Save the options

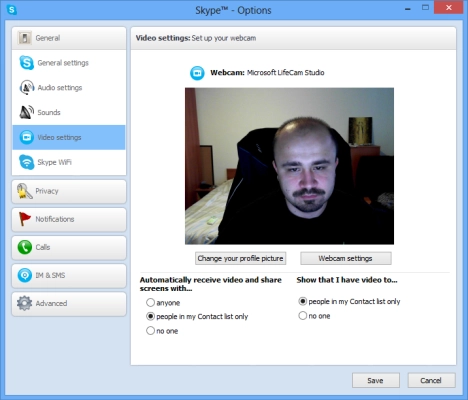tap(376, 380)
